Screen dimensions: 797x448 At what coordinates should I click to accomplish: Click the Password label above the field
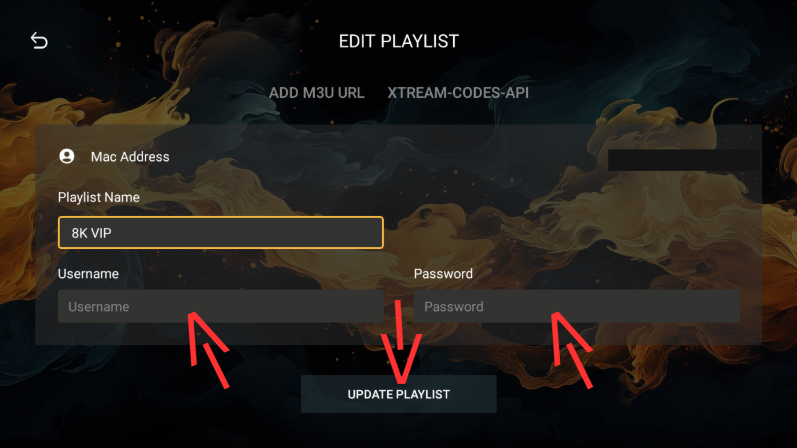[x=443, y=274]
